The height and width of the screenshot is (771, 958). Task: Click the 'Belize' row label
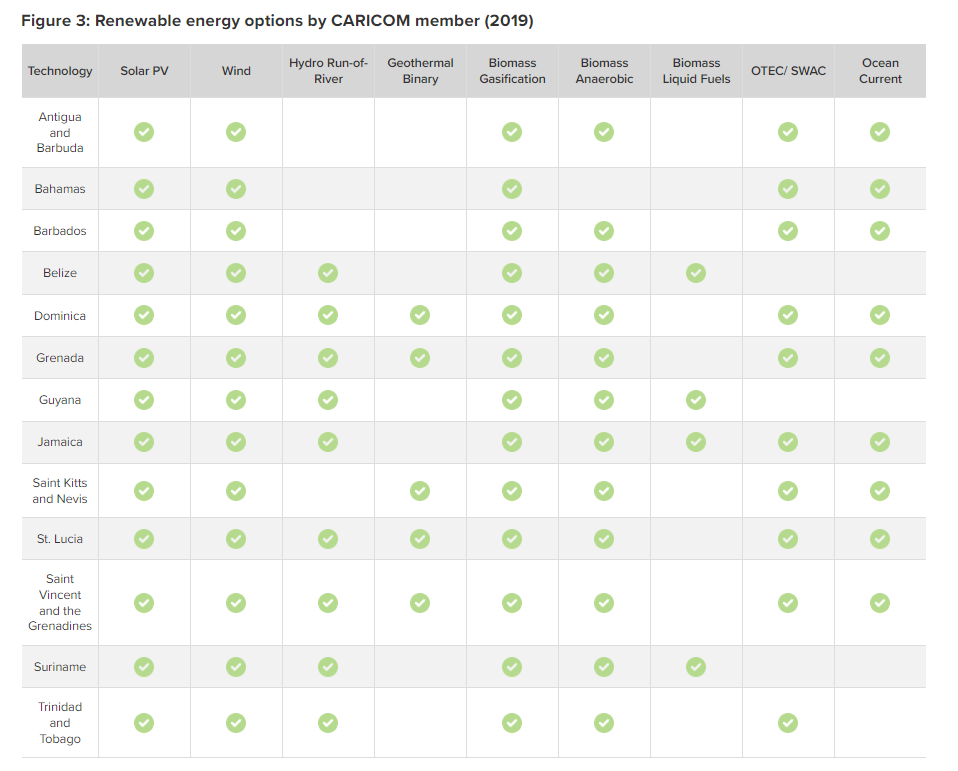60,273
